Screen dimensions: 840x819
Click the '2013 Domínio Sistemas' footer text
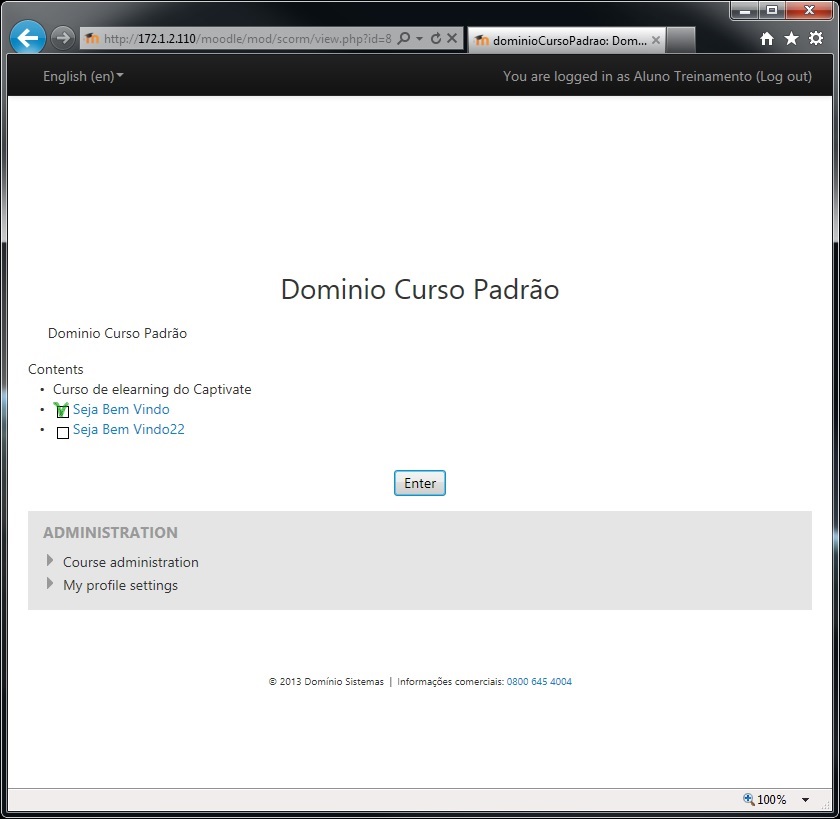326,681
